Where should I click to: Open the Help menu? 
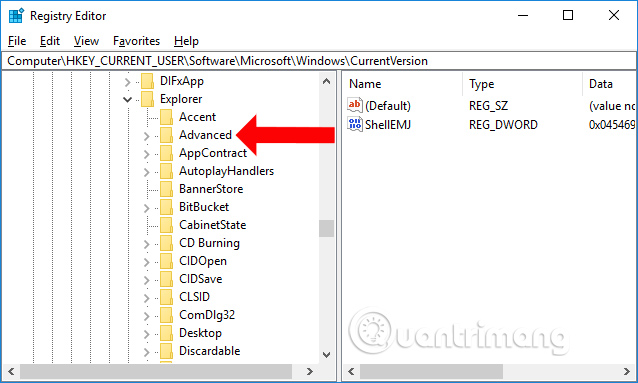coord(186,41)
